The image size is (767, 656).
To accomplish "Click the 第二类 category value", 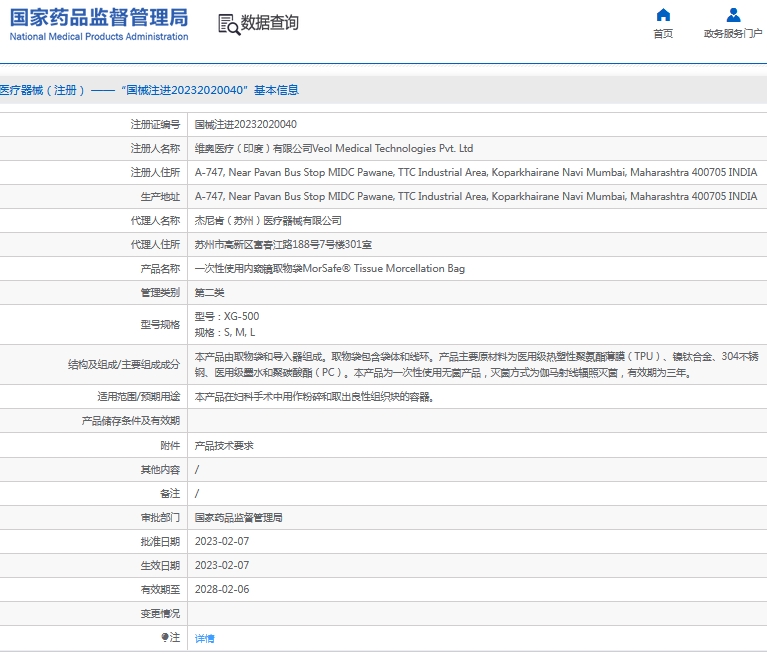I will coord(209,293).
